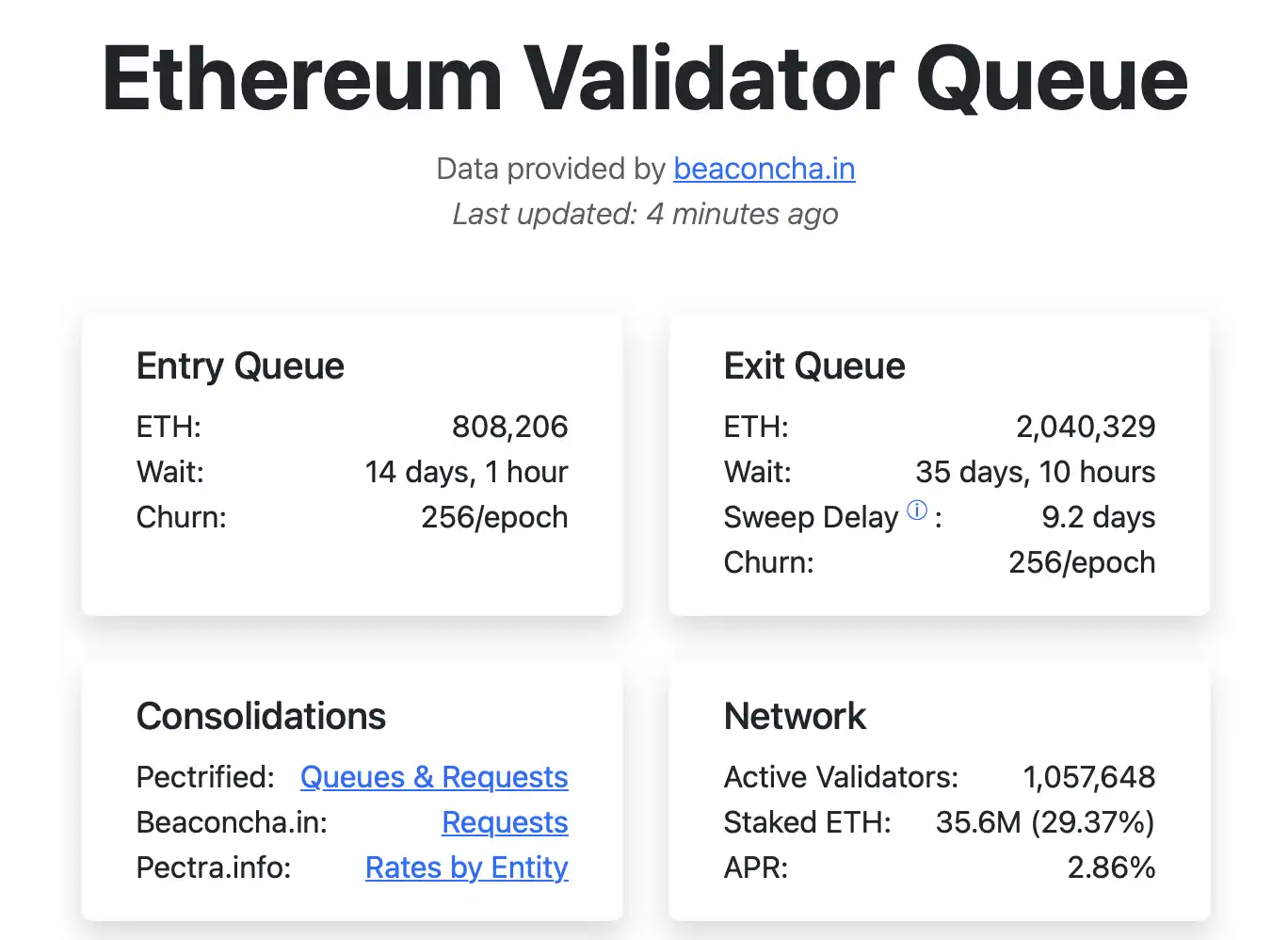Select the Entry Queue wait time value
The width and height of the screenshot is (1288, 940).
(466, 472)
